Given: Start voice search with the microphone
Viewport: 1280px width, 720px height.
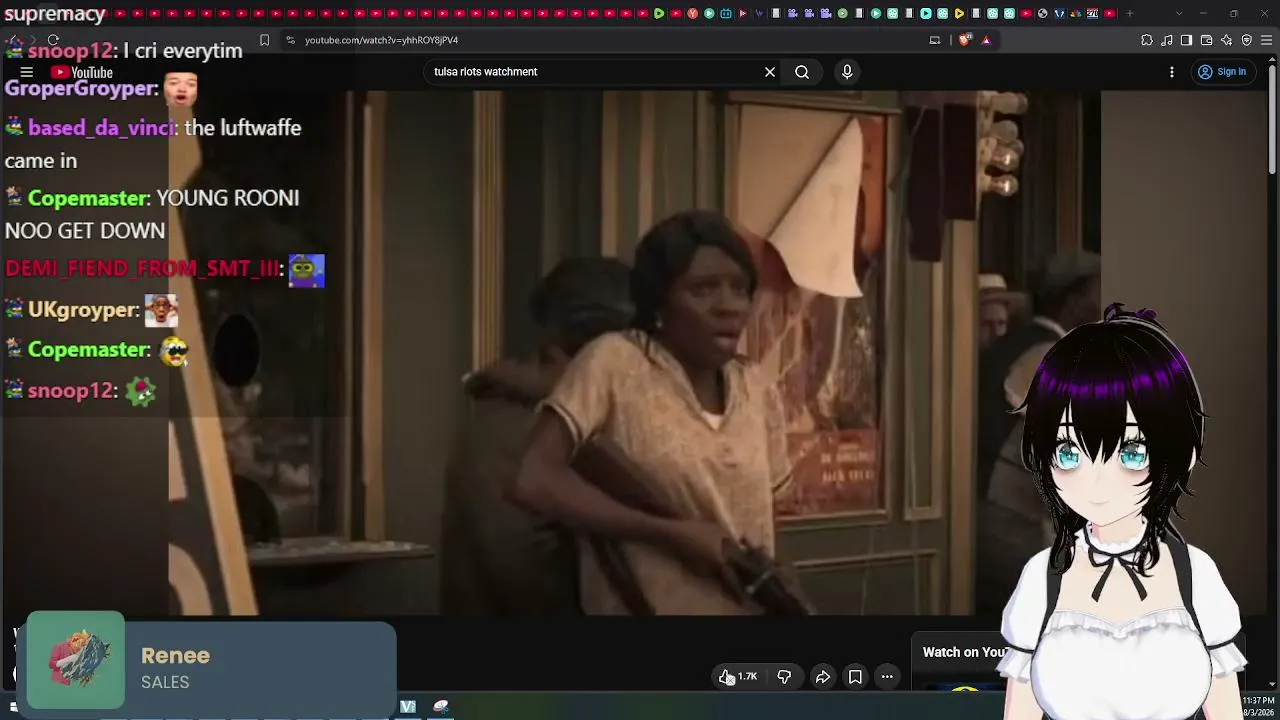Looking at the screenshot, I should [x=847, y=72].
